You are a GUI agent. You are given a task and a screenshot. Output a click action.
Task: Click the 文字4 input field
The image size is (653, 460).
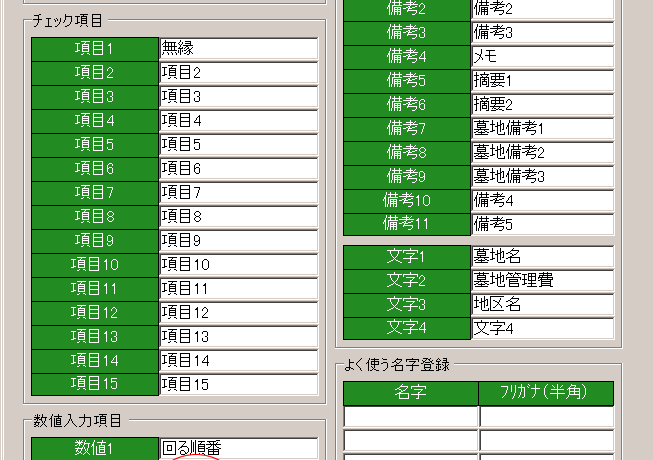click(x=543, y=328)
